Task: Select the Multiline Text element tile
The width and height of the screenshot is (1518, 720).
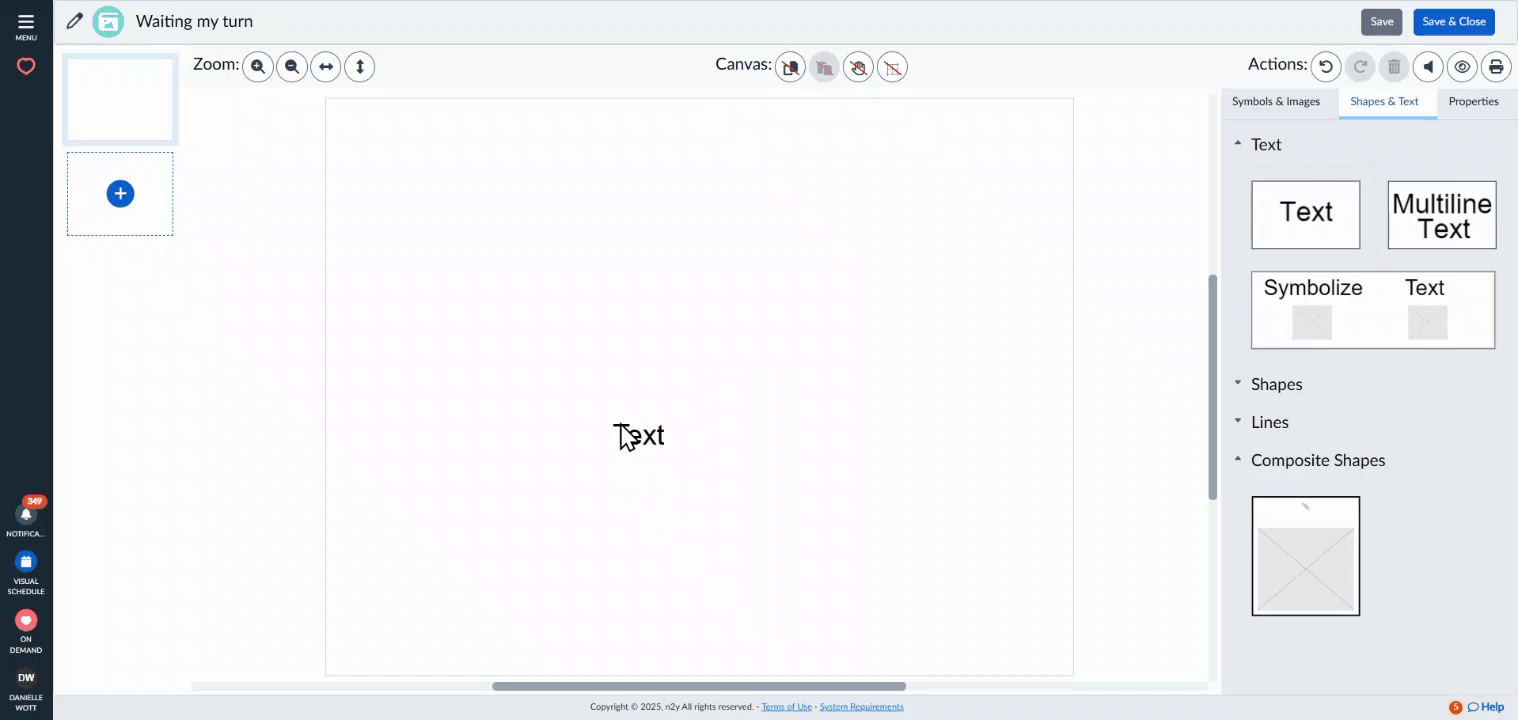Action: [1442, 214]
